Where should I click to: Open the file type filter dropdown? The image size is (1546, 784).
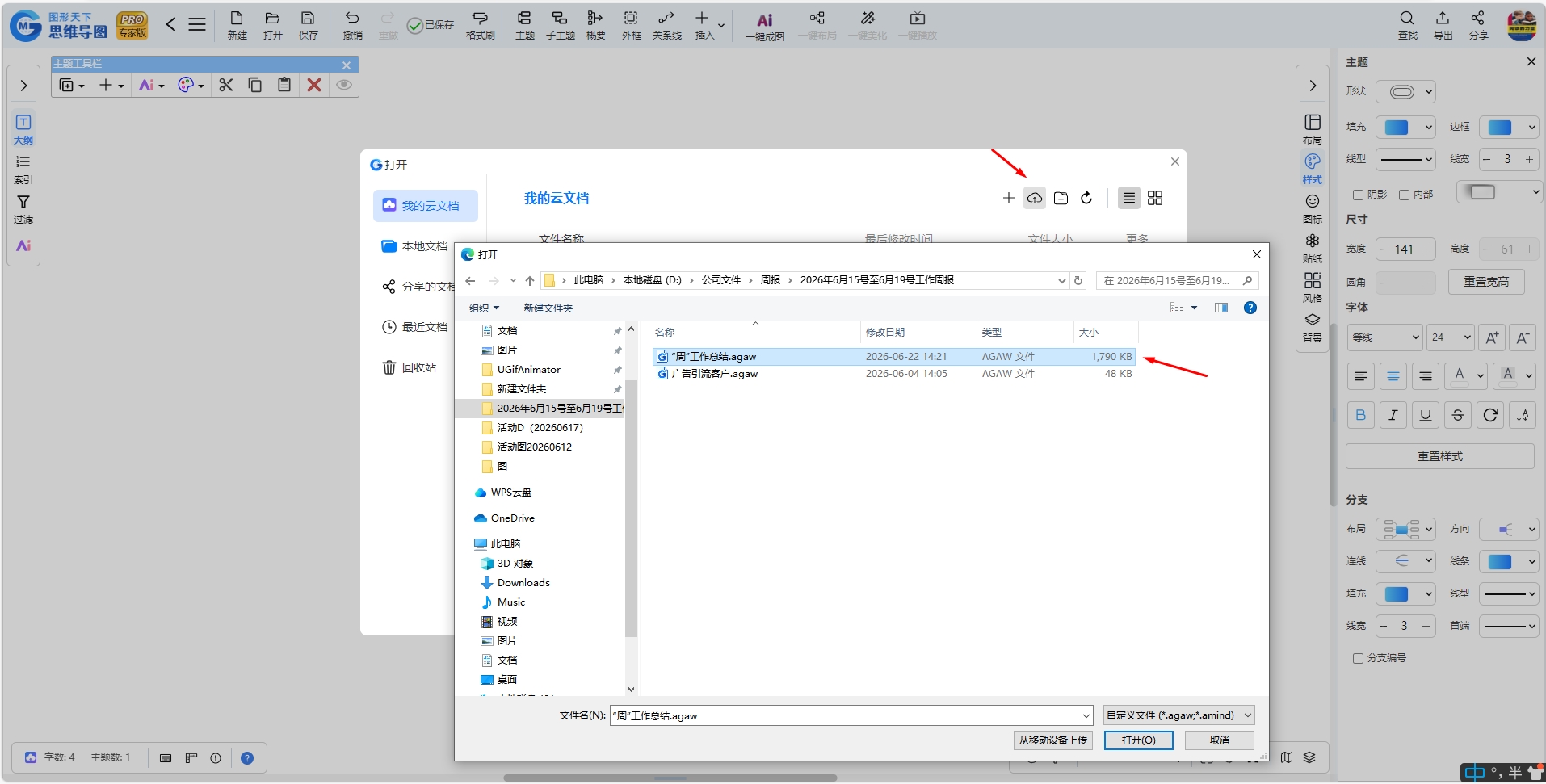(x=1179, y=715)
